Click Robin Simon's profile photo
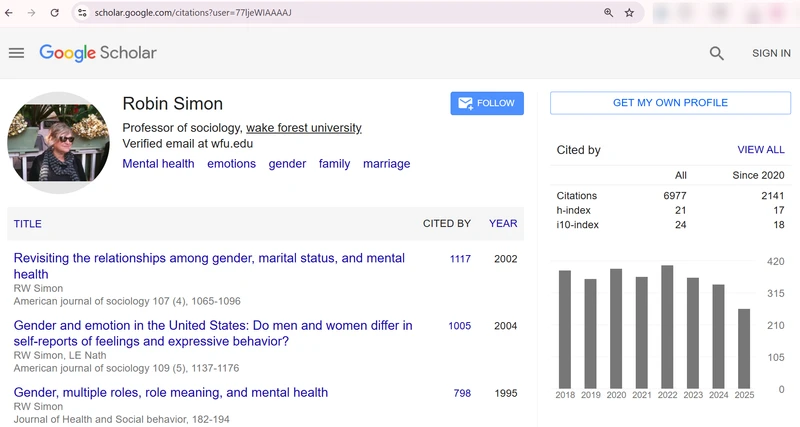This screenshot has width=800, height=427. click(x=59, y=143)
